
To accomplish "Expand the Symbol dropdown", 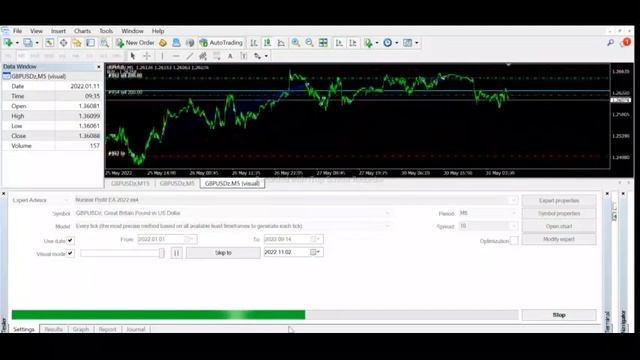I will pyautogui.click(x=387, y=213).
